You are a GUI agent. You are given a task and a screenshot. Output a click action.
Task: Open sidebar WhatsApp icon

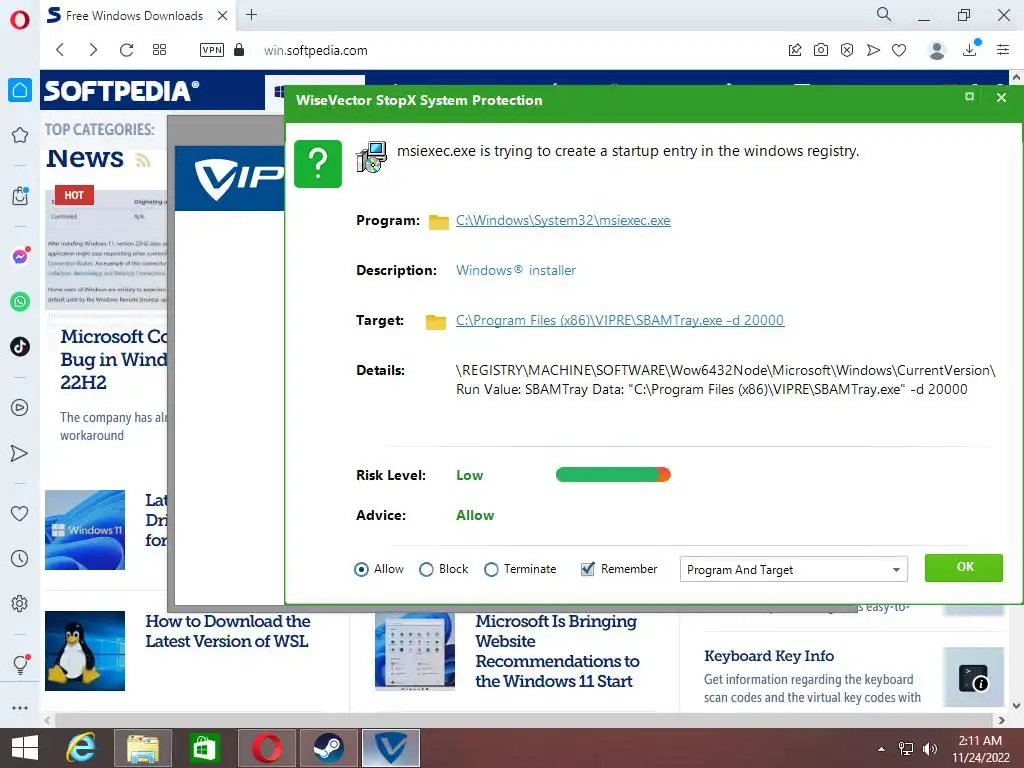pos(20,302)
